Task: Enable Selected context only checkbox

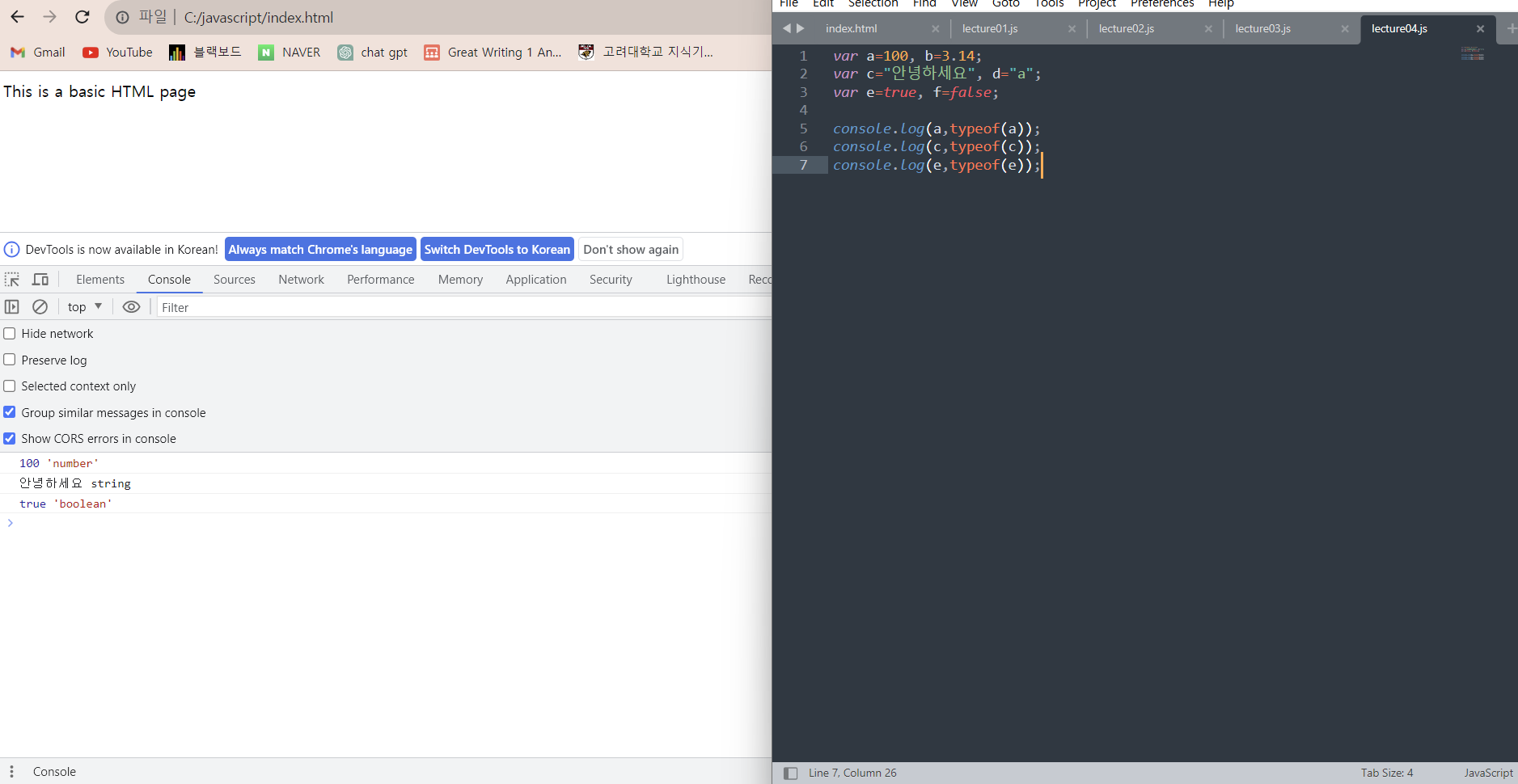Action: [10, 386]
